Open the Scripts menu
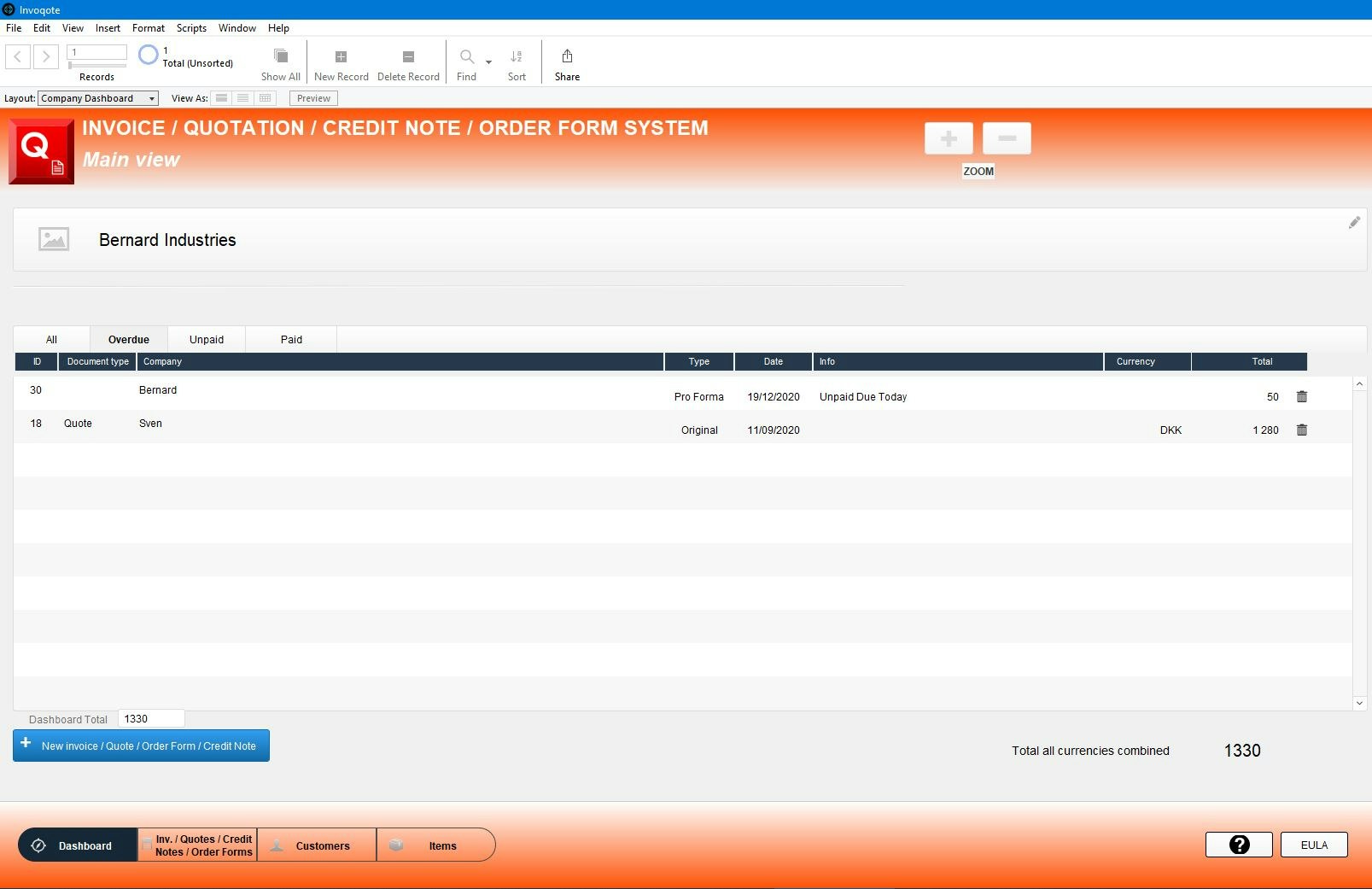 click(191, 28)
